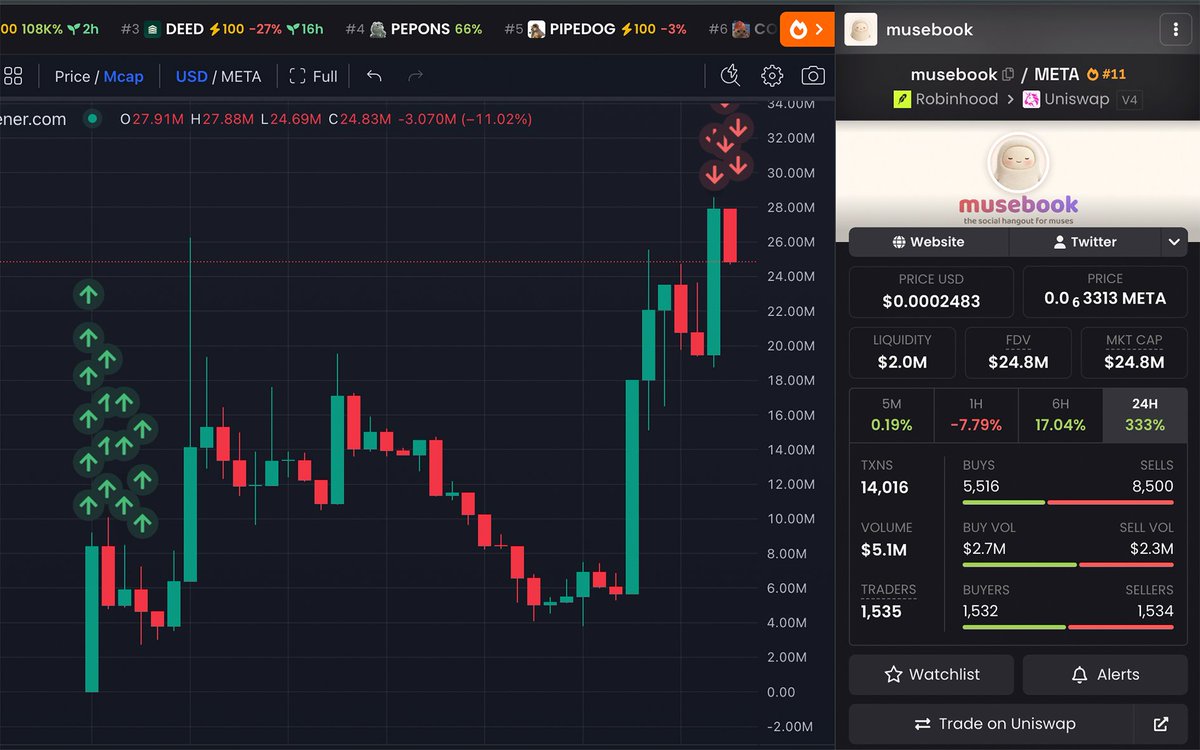Select the 1H timeframe tab
The height and width of the screenshot is (750, 1200).
[x=976, y=416]
